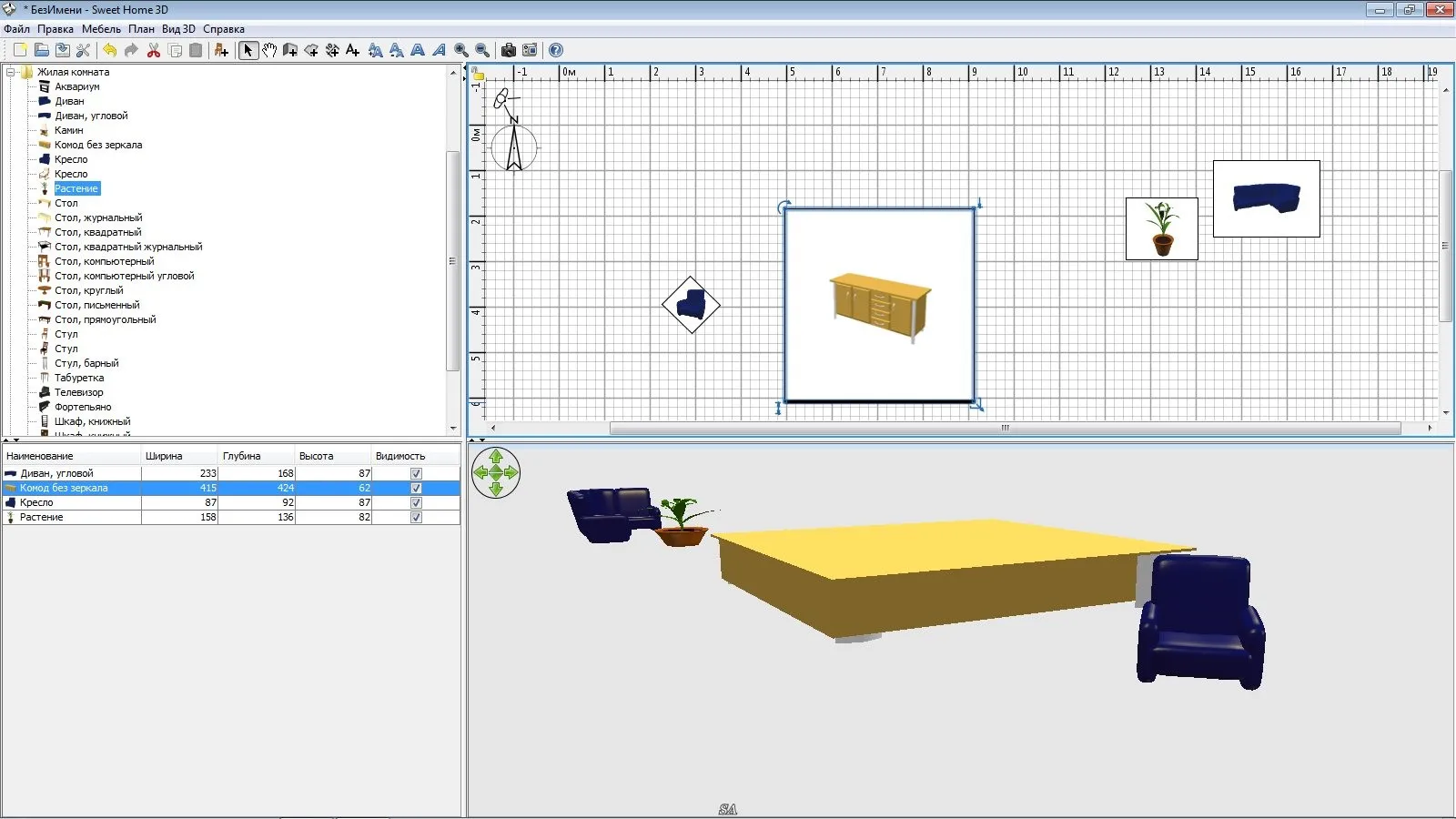Create a 3D video with the video icon

(530, 50)
